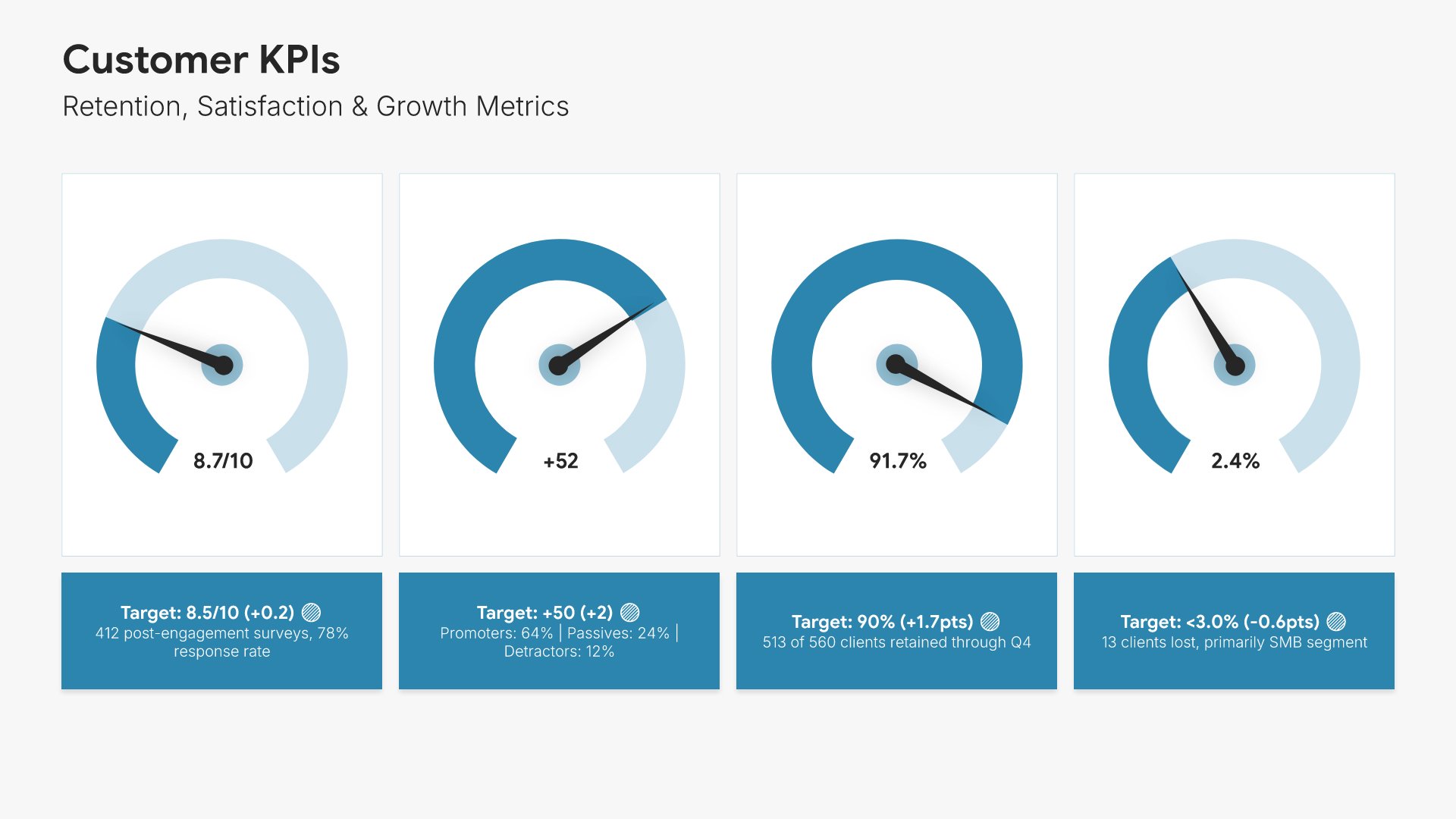The image size is (1456, 819).
Task: Click the needle hub of the 91.7% gauge
Action: coord(896,365)
